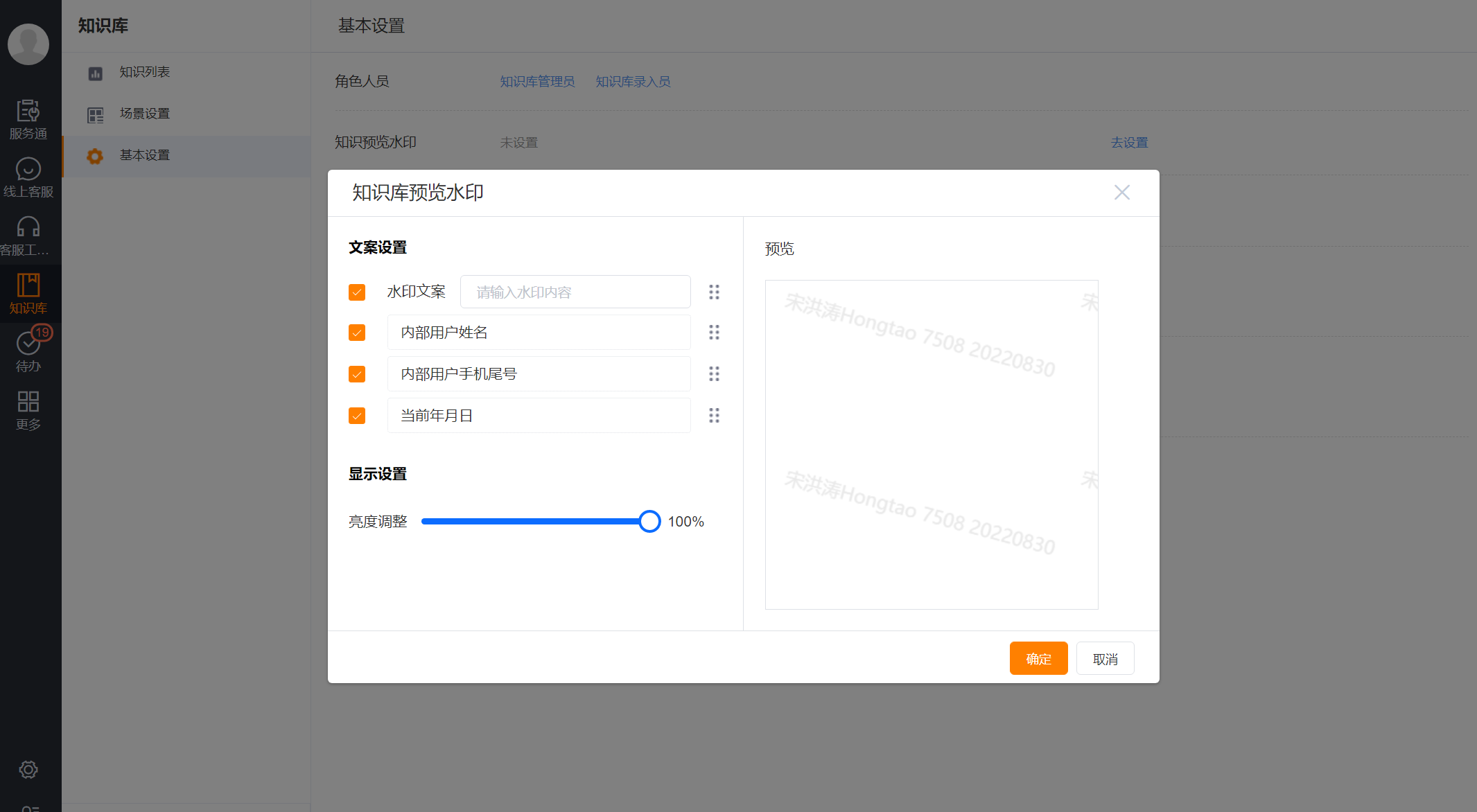The height and width of the screenshot is (812, 1477).
Task: Focus the 请输入水印内容 input field
Action: [x=575, y=292]
